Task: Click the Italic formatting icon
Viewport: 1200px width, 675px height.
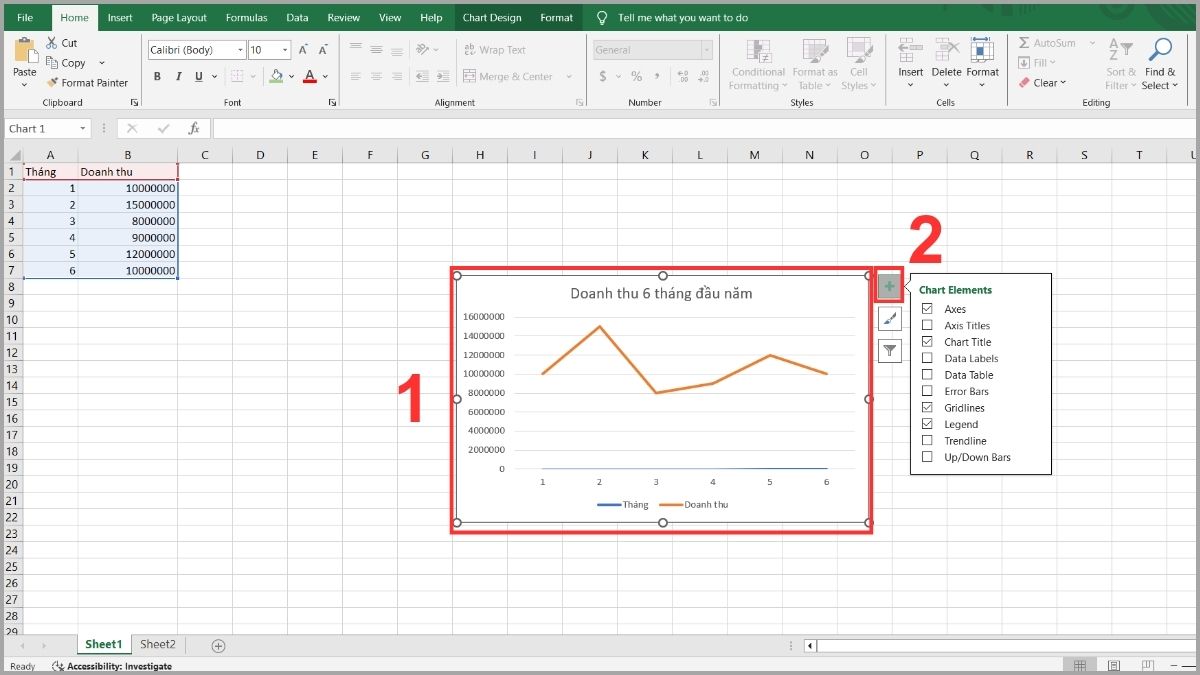Action: click(x=179, y=77)
